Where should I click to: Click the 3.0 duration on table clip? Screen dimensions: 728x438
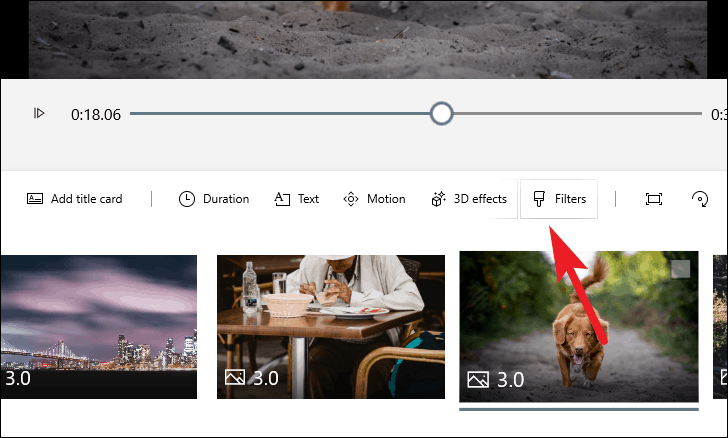(265, 378)
